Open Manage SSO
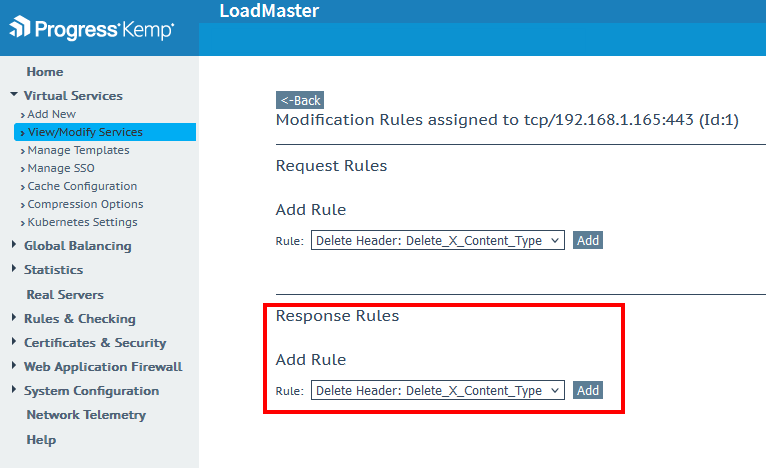Viewport: 766px width, 468px height. point(61,168)
